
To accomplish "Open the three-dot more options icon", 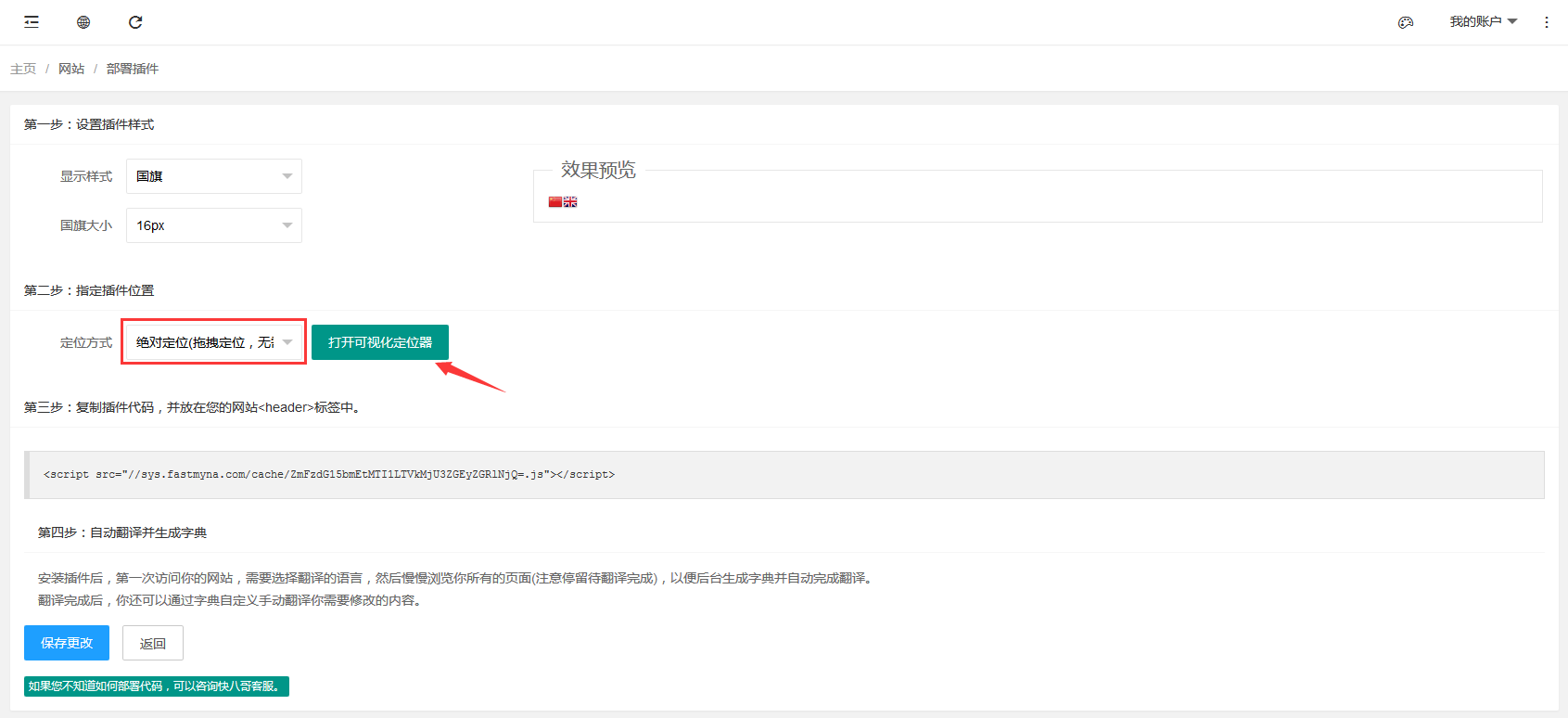I will pos(1547,22).
